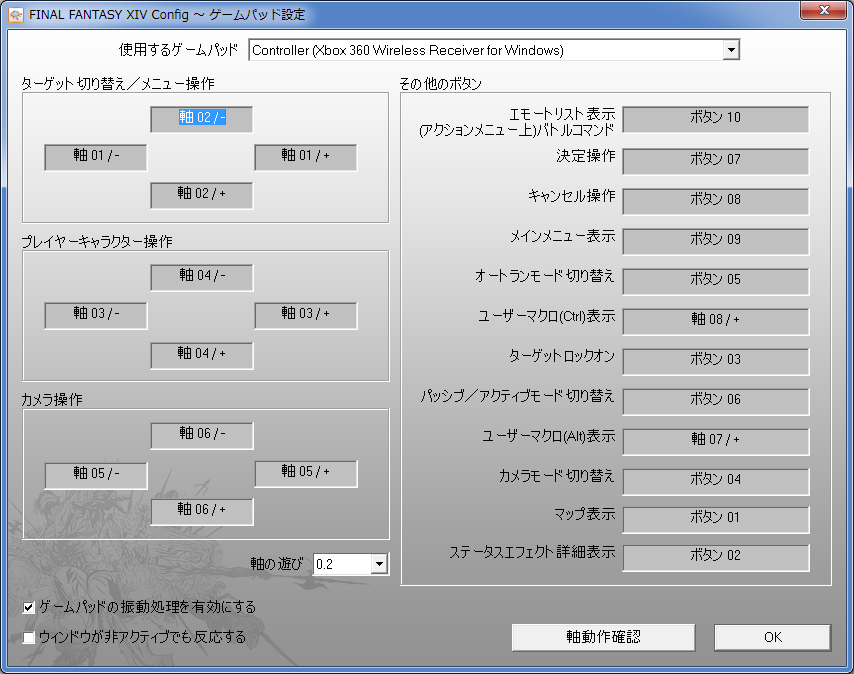Image resolution: width=854 pixels, height=674 pixels.
Task: Set パッシブ/アクティブモード binding ボタン 06
Action: pos(715,401)
